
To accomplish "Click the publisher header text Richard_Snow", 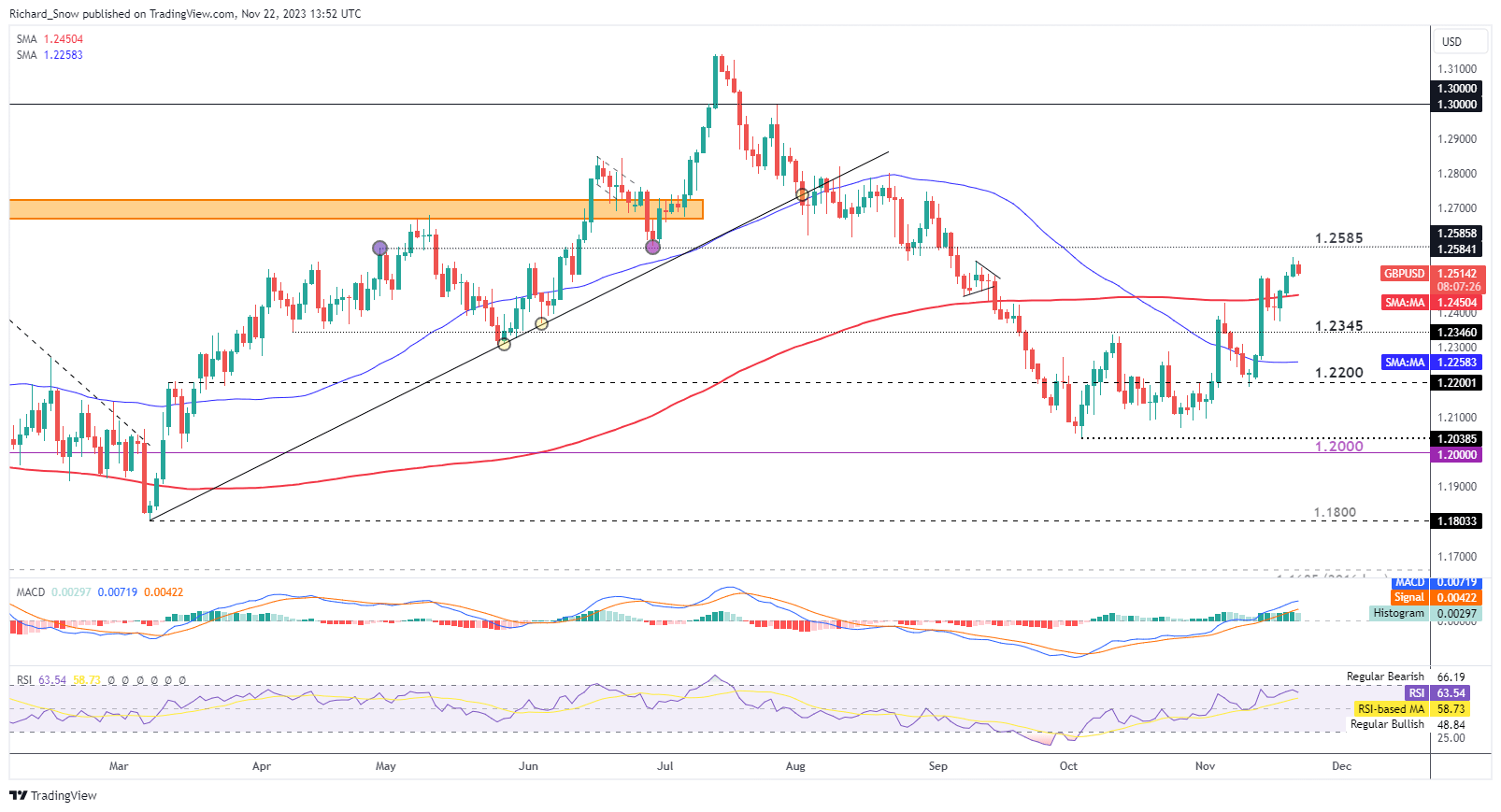I will tap(45, 14).
